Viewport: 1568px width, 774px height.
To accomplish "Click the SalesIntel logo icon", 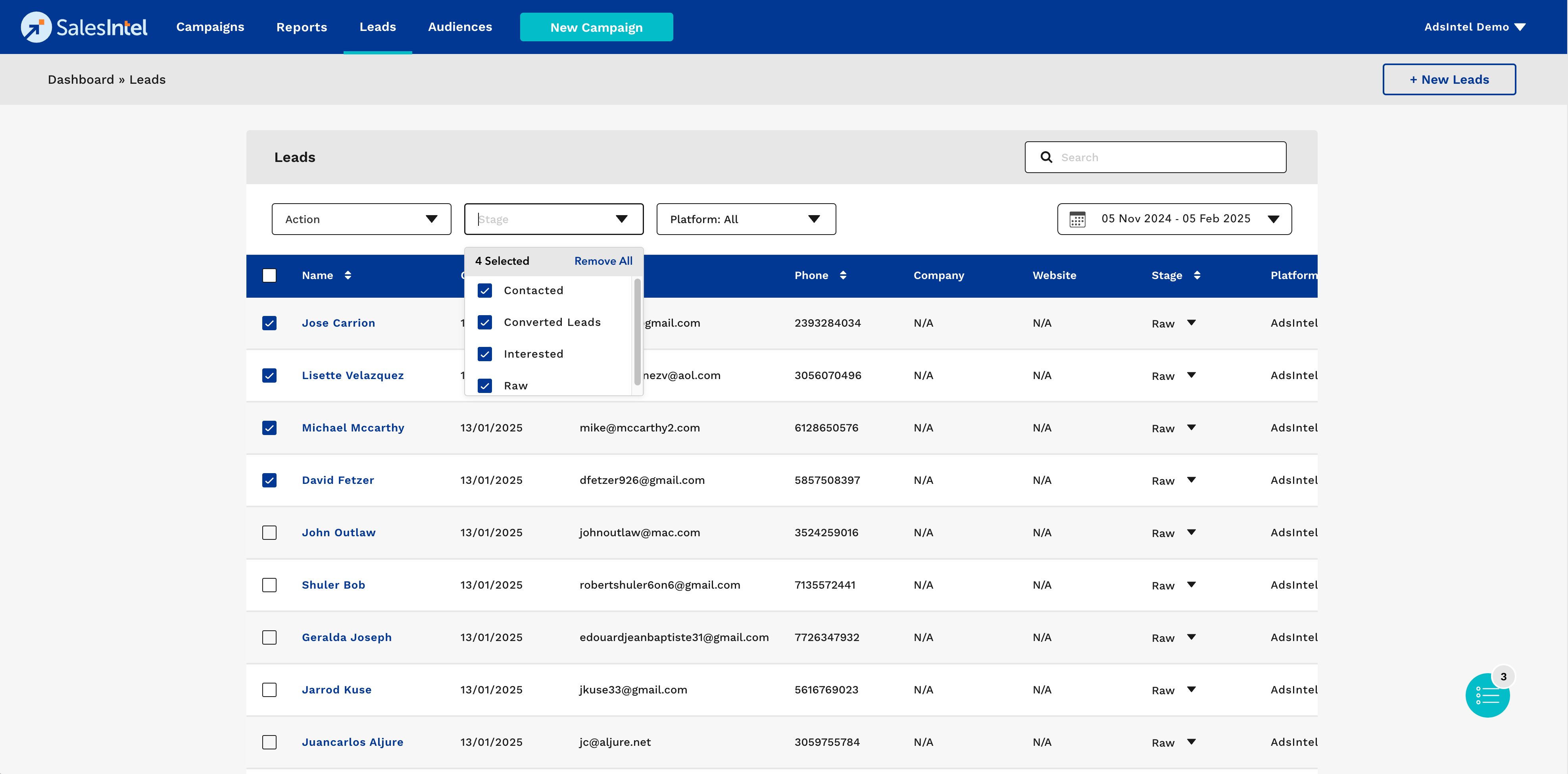I will pyautogui.click(x=36, y=27).
